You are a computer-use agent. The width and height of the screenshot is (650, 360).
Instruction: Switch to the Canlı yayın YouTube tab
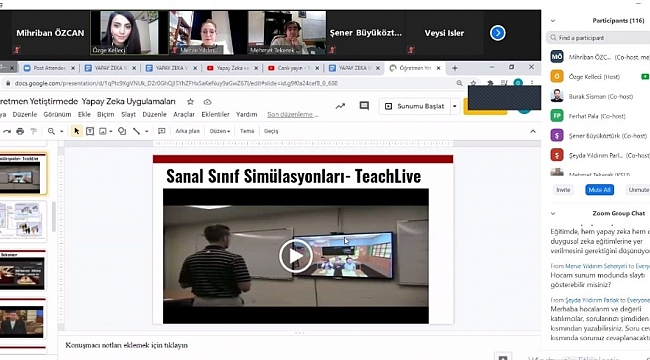[292, 68]
